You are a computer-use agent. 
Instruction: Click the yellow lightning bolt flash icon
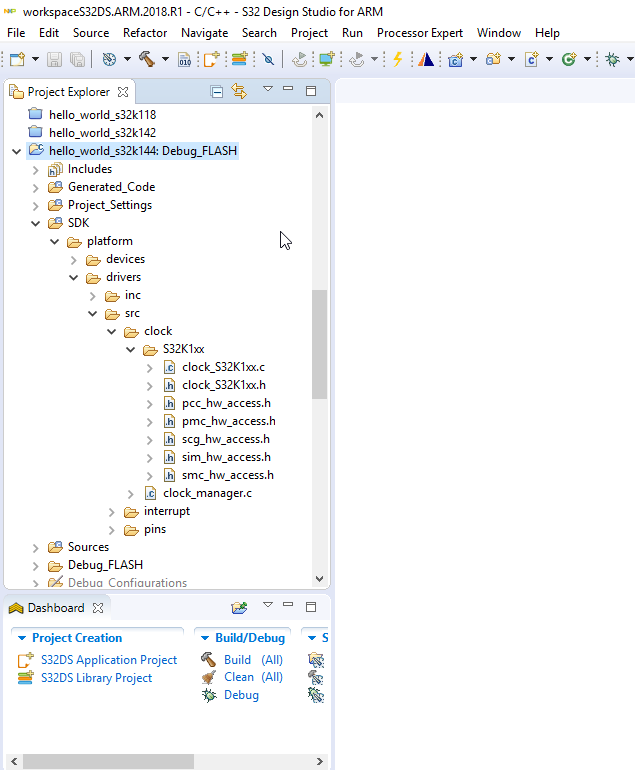point(398,59)
